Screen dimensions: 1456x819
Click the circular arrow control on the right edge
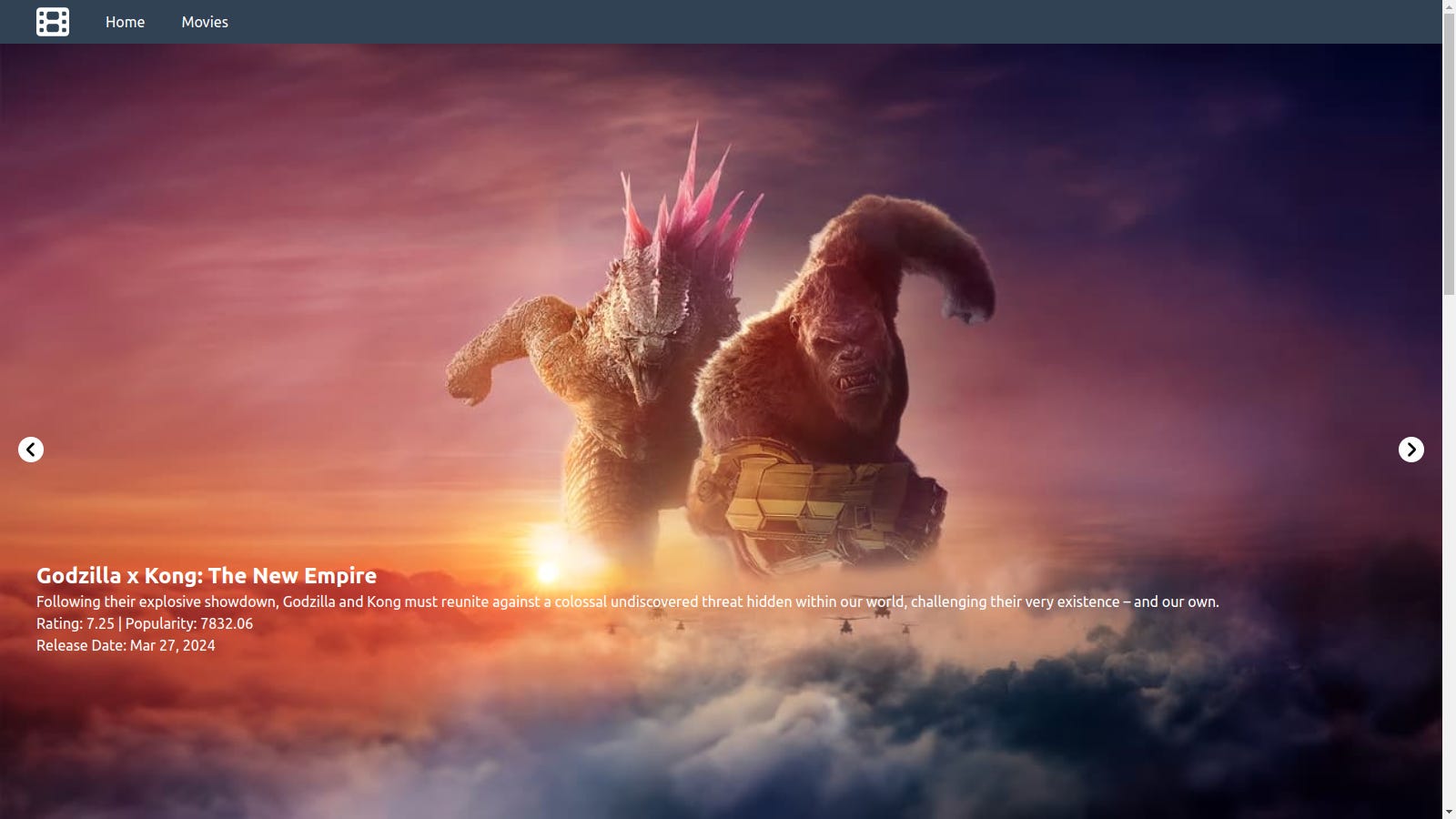(x=1410, y=449)
